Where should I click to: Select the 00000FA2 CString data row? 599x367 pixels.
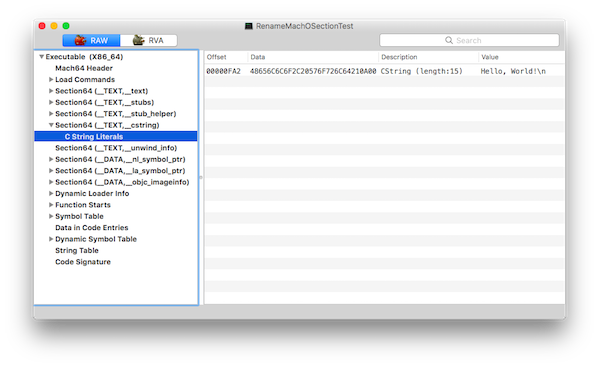tap(384, 71)
